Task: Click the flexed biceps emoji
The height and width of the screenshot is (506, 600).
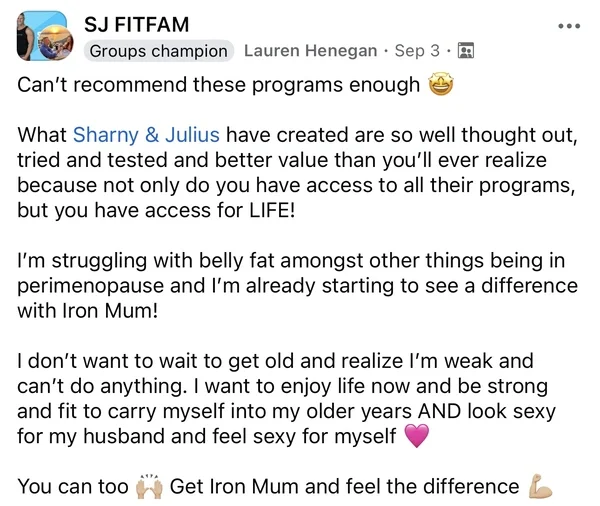Action: [539, 487]
